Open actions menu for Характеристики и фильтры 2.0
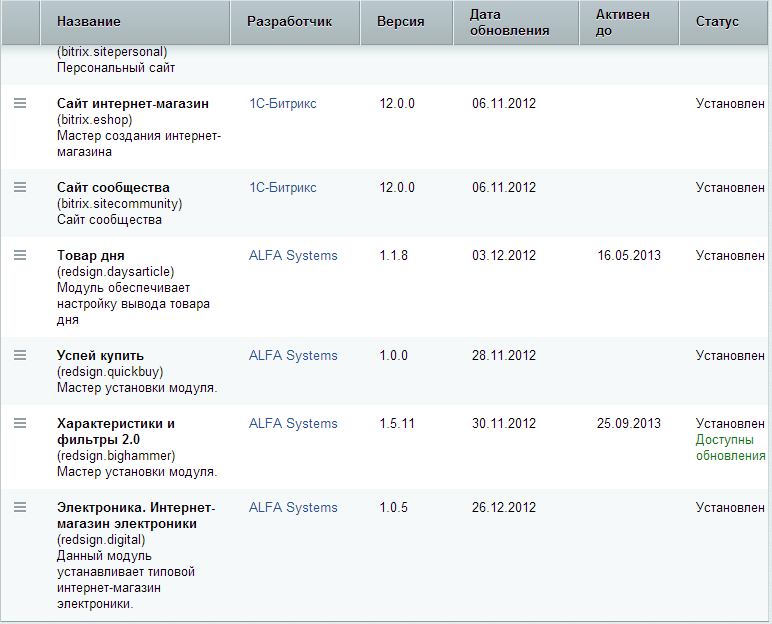The width and height of the screenshot is (772, 624). click(20, 423)
